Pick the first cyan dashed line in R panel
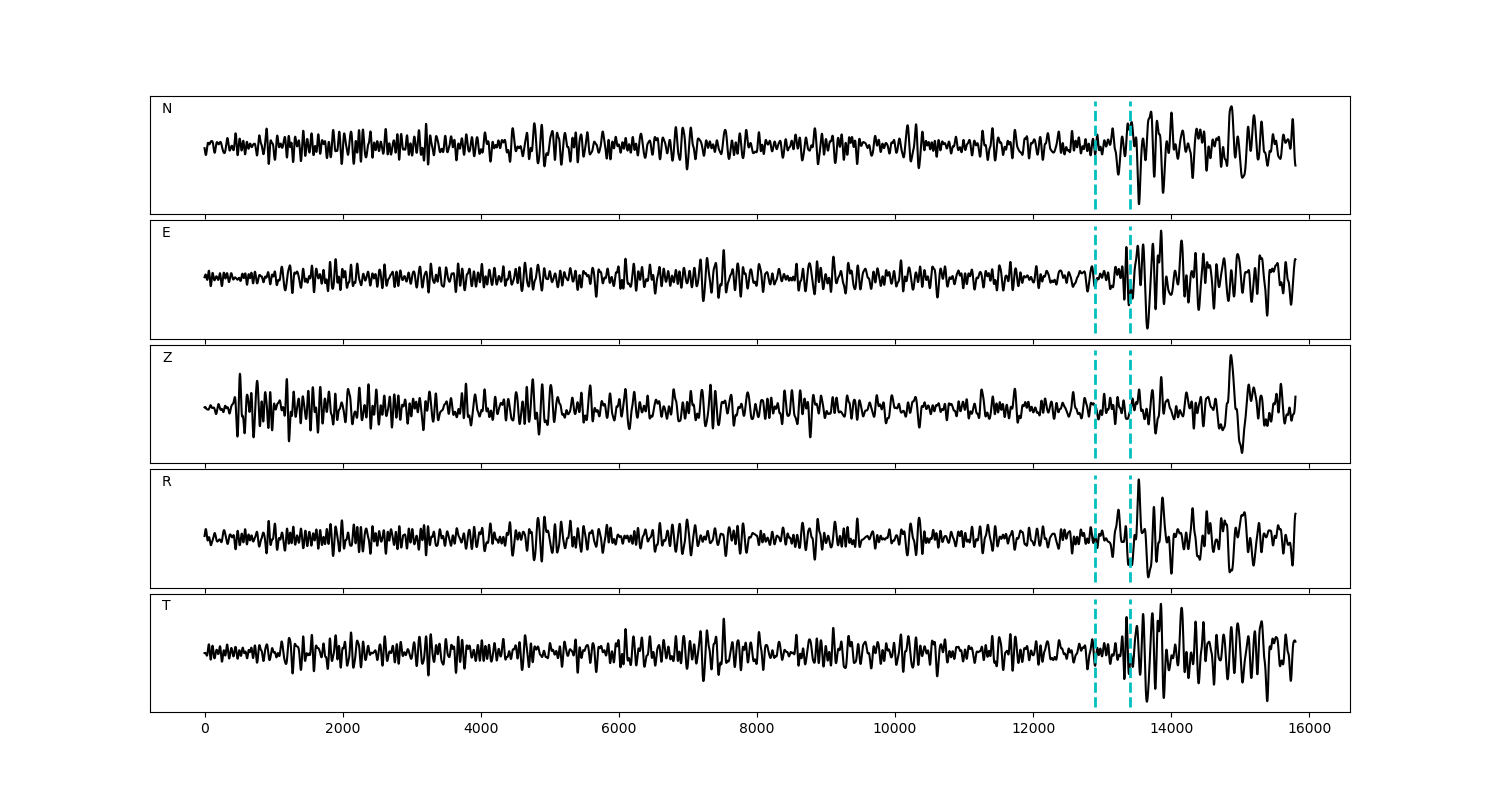 [1095, 560]
